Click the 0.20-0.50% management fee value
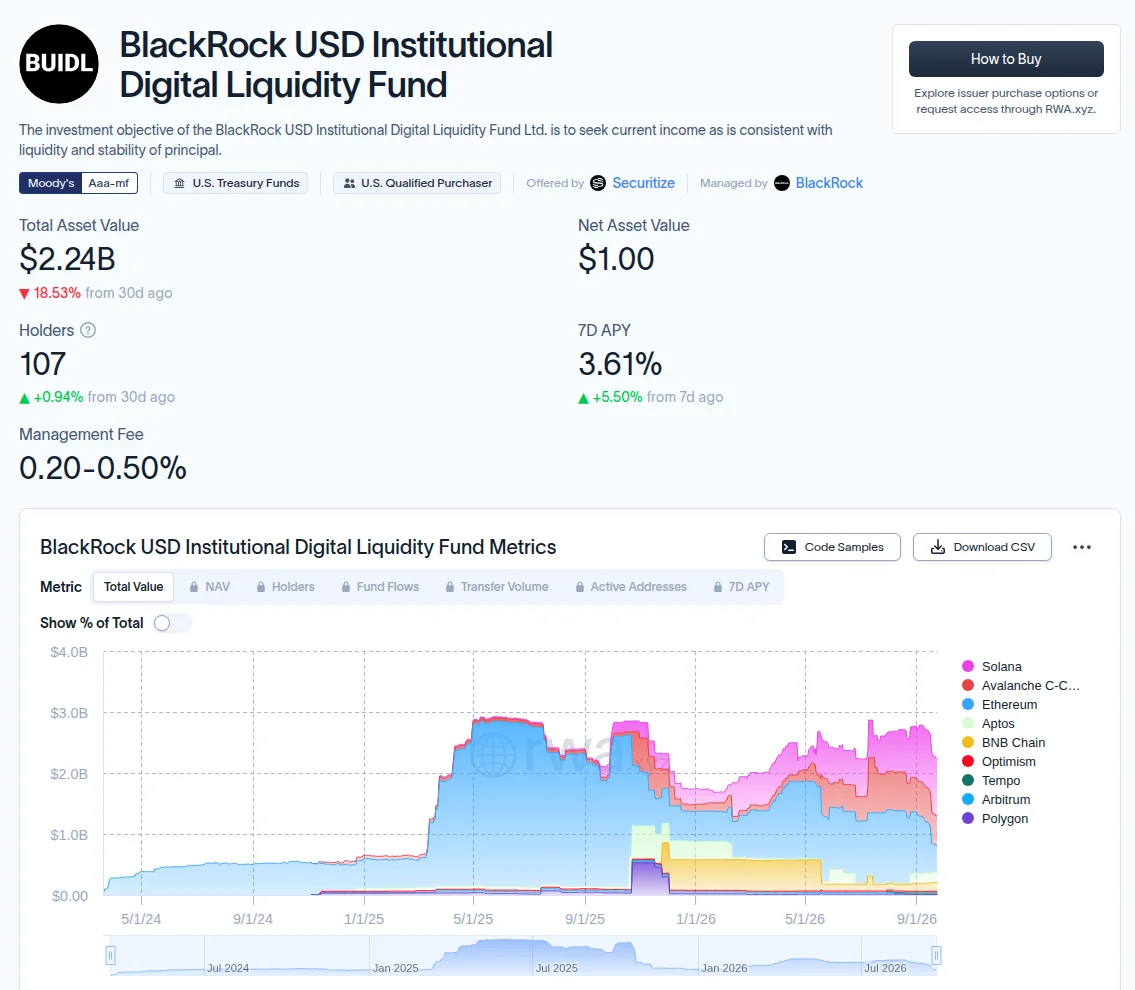Viewport: 1135px width, 990px height. (x=103, y=468)
